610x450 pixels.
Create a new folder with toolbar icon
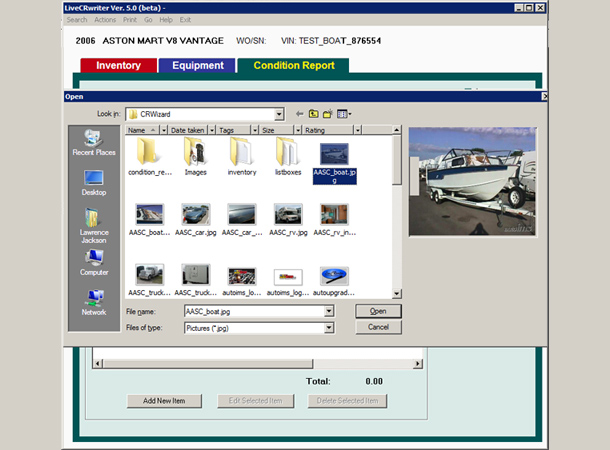[x=328, y=114]
